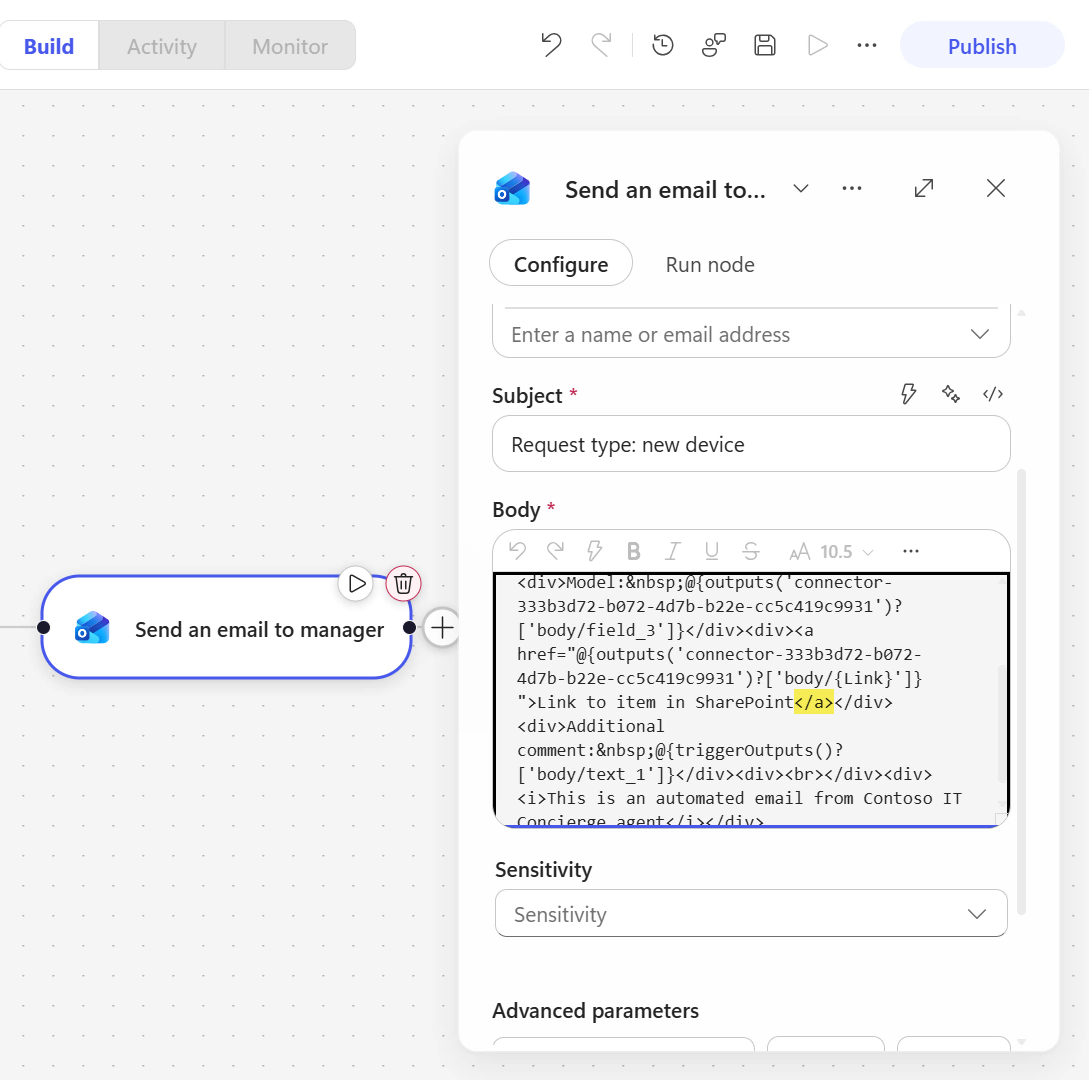1089x1080 pixels.
Task: Undo the last flow change
Action: 551,45
